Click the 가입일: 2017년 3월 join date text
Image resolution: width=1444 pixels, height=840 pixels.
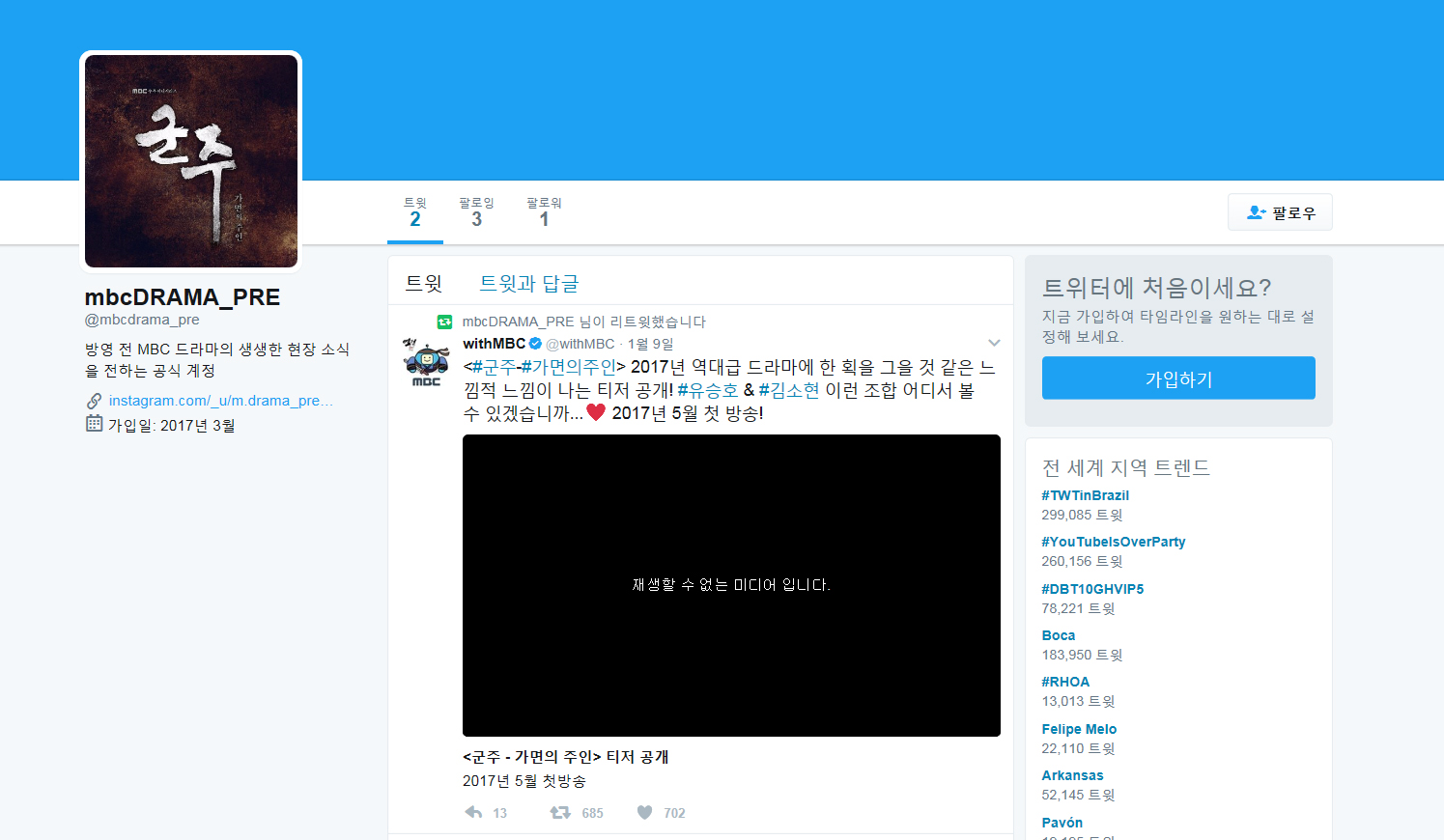[x=172, y=425]
